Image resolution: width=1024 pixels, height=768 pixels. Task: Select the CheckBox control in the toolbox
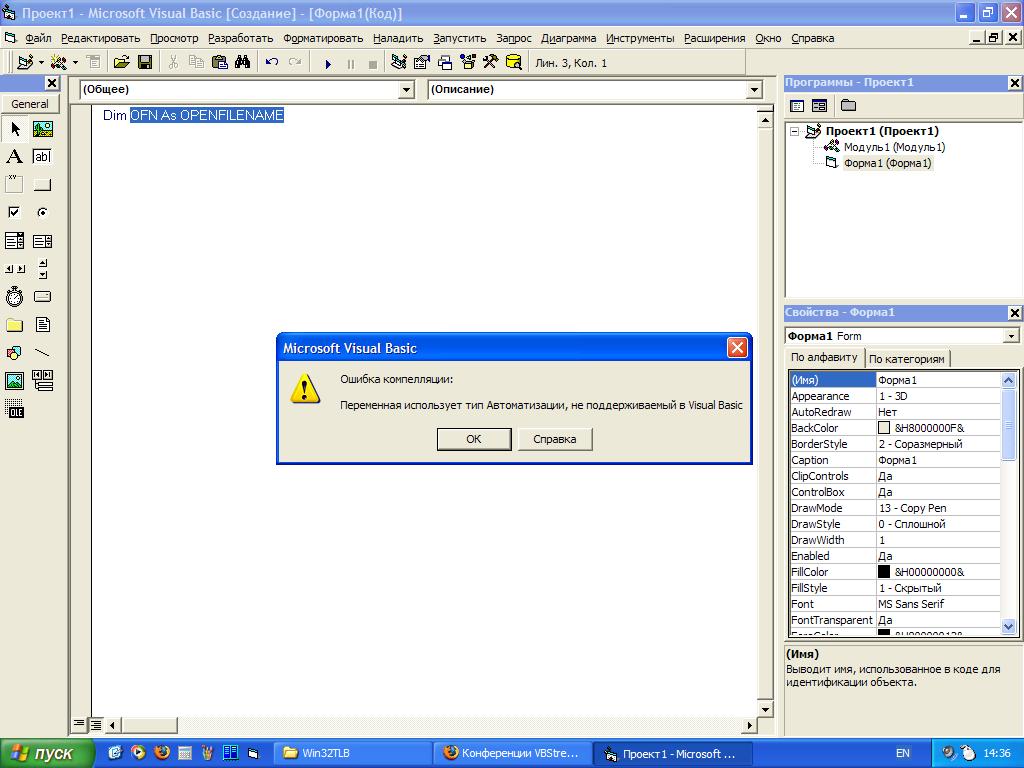15,212
